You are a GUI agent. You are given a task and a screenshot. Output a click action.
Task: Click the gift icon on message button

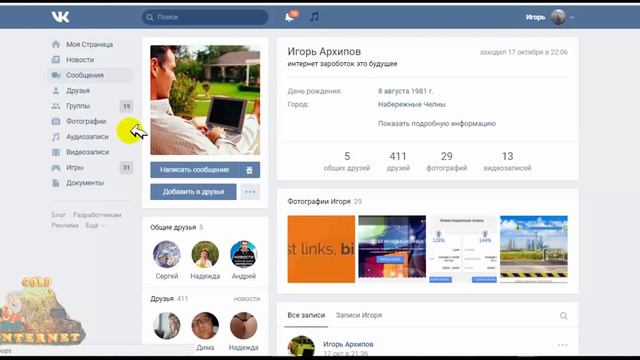point(249,170)
